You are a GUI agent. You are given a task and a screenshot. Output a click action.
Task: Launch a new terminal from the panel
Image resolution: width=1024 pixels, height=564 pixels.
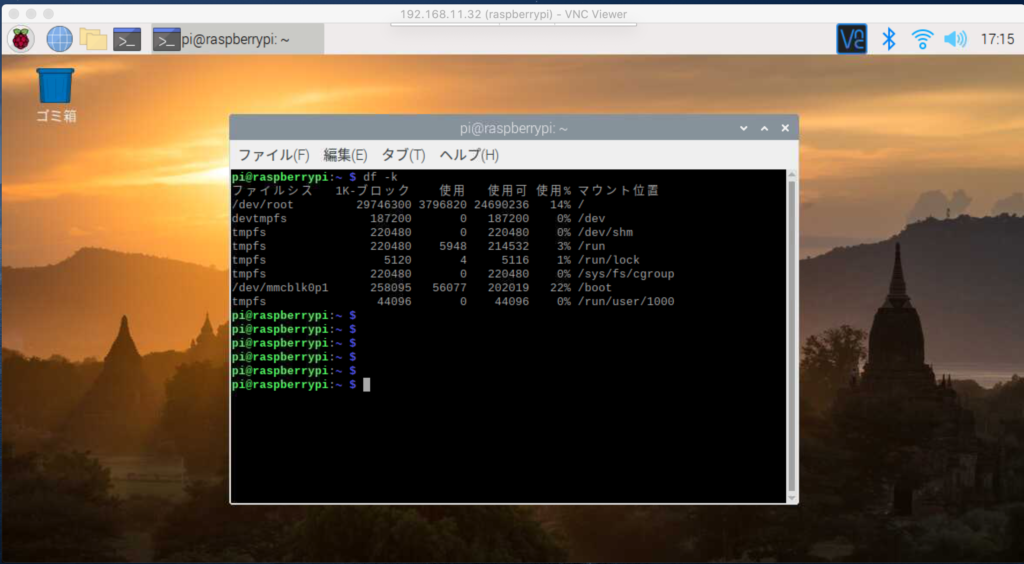click(126, 39)
